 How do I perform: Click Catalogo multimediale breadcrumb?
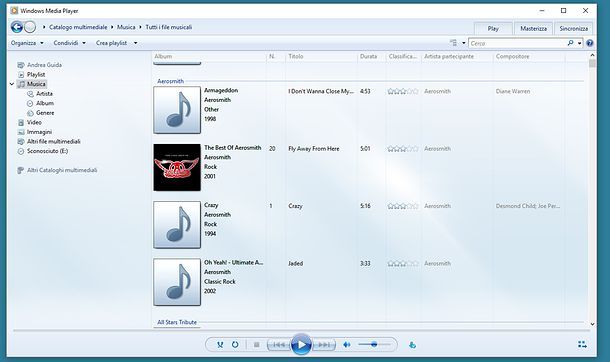tap(78, 27)
